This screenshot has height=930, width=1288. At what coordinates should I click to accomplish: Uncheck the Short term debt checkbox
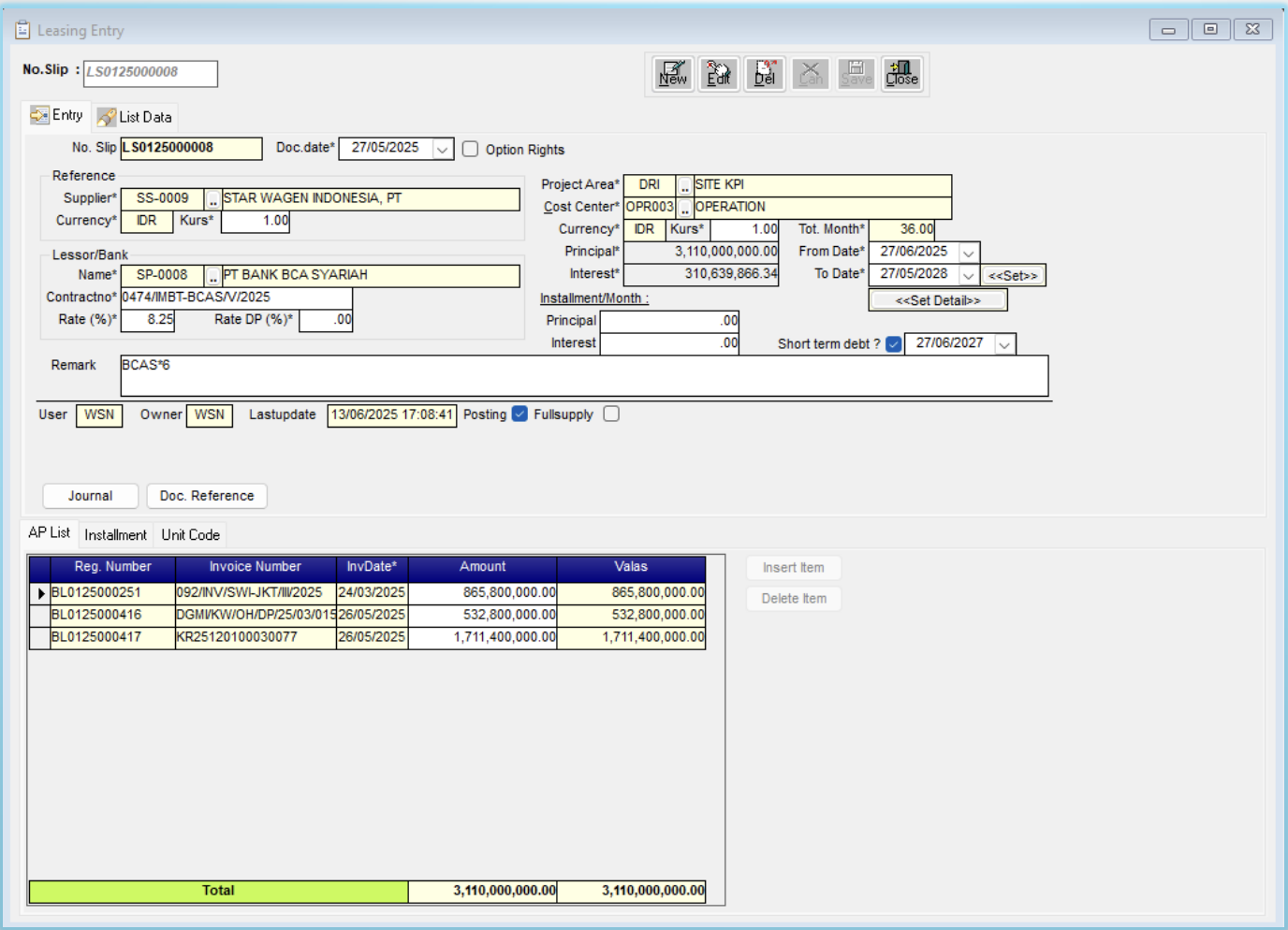click(x=894, y=344)
